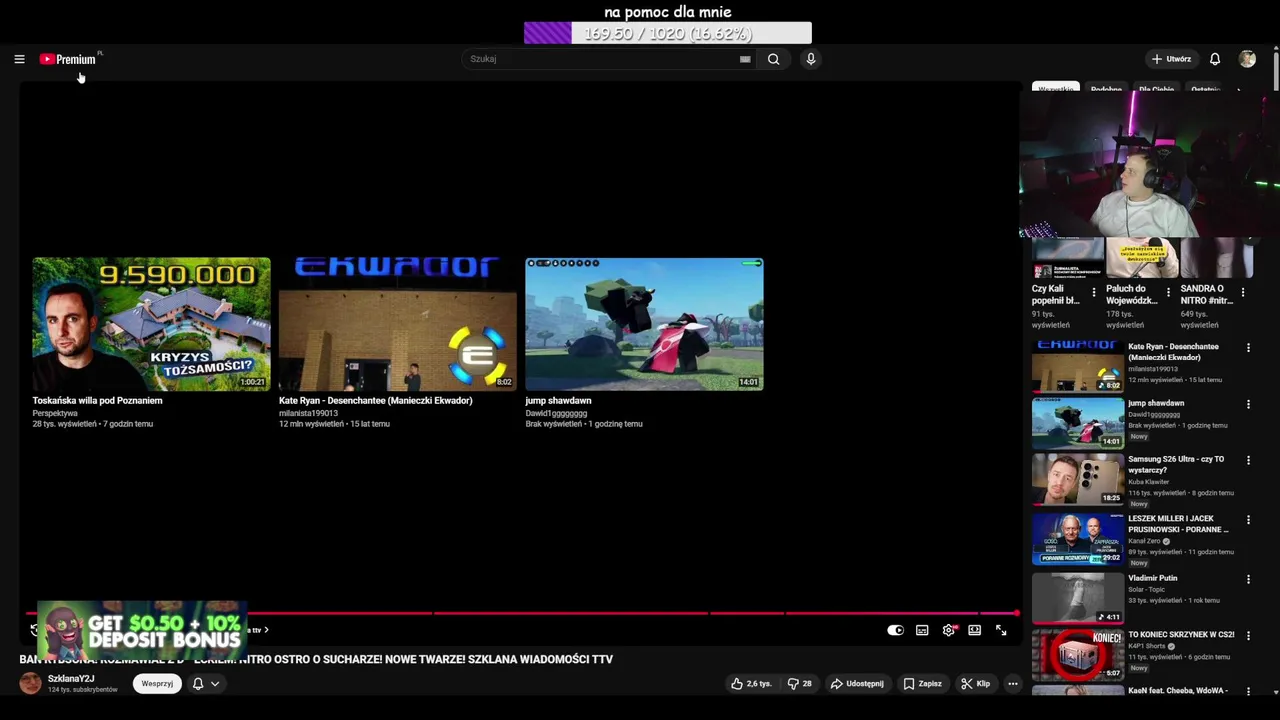Open the on-screen keyboard in search box
Viewport: 1280px width, 720px height.
[x=745, y=59]
